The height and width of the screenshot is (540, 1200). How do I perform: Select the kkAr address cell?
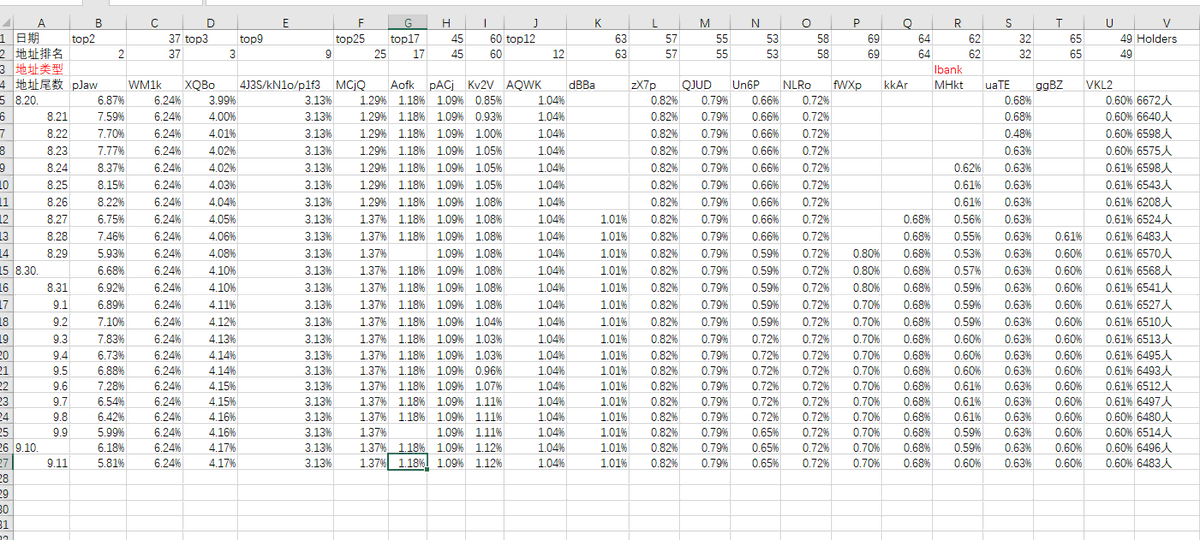pos(907,85)
